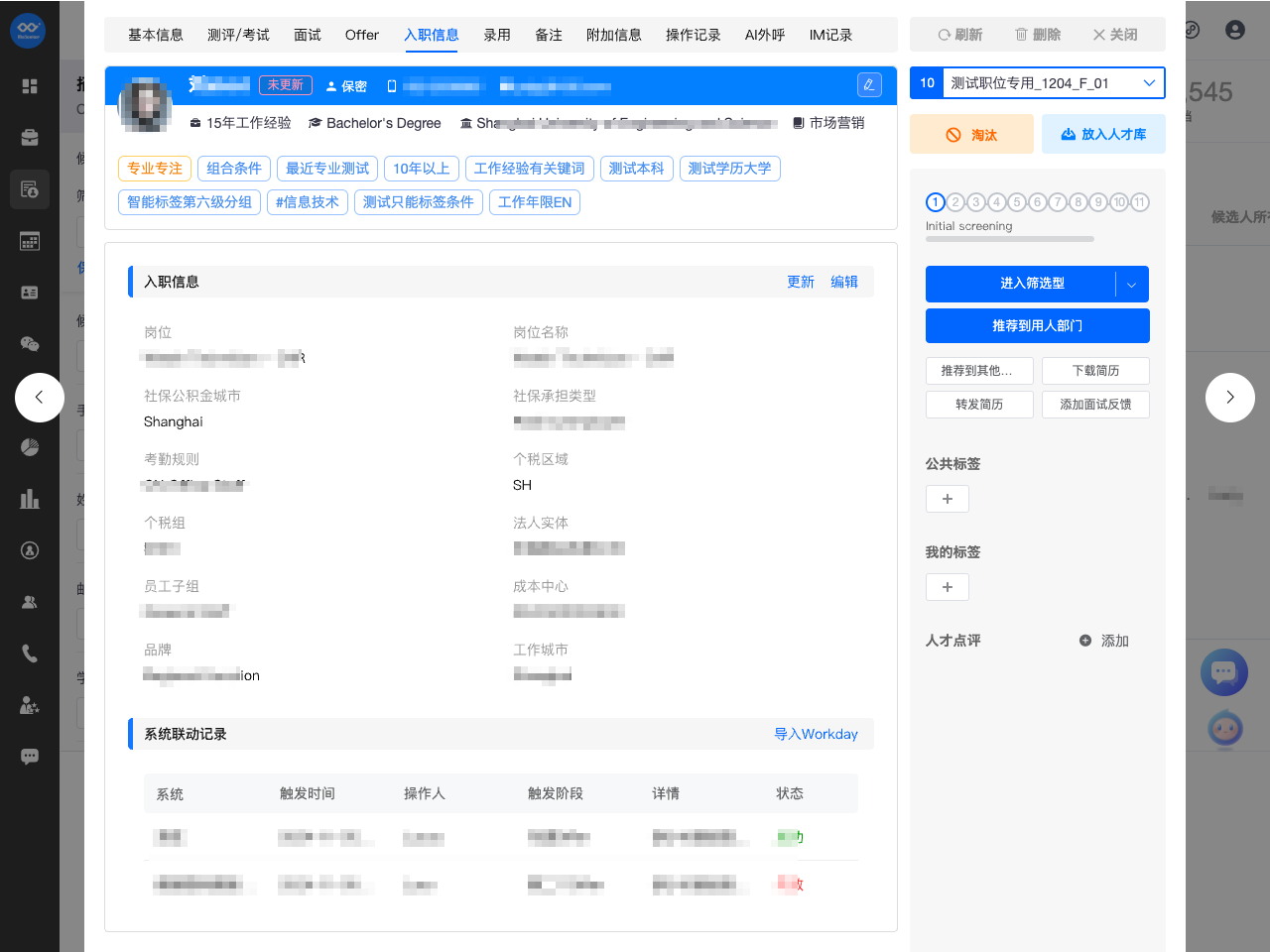Open the 操作记录 tab
The width and height of the screenshot is (1270, 952).
[693, 35]
